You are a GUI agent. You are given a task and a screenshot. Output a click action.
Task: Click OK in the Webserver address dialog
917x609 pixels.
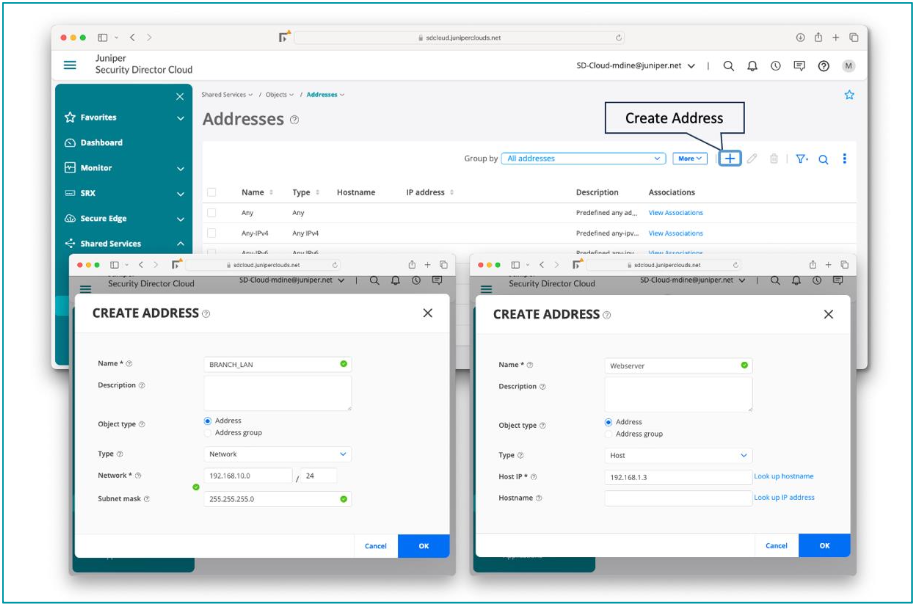click(x=824, y=546)
